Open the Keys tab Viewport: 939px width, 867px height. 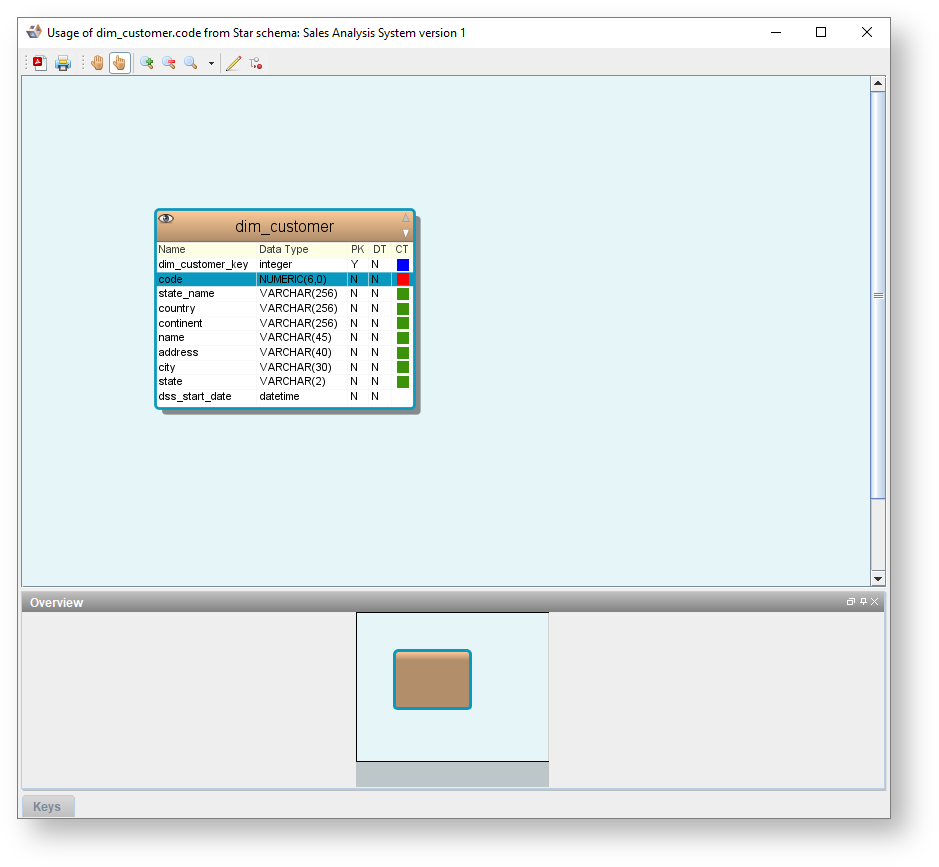point(47,806)
